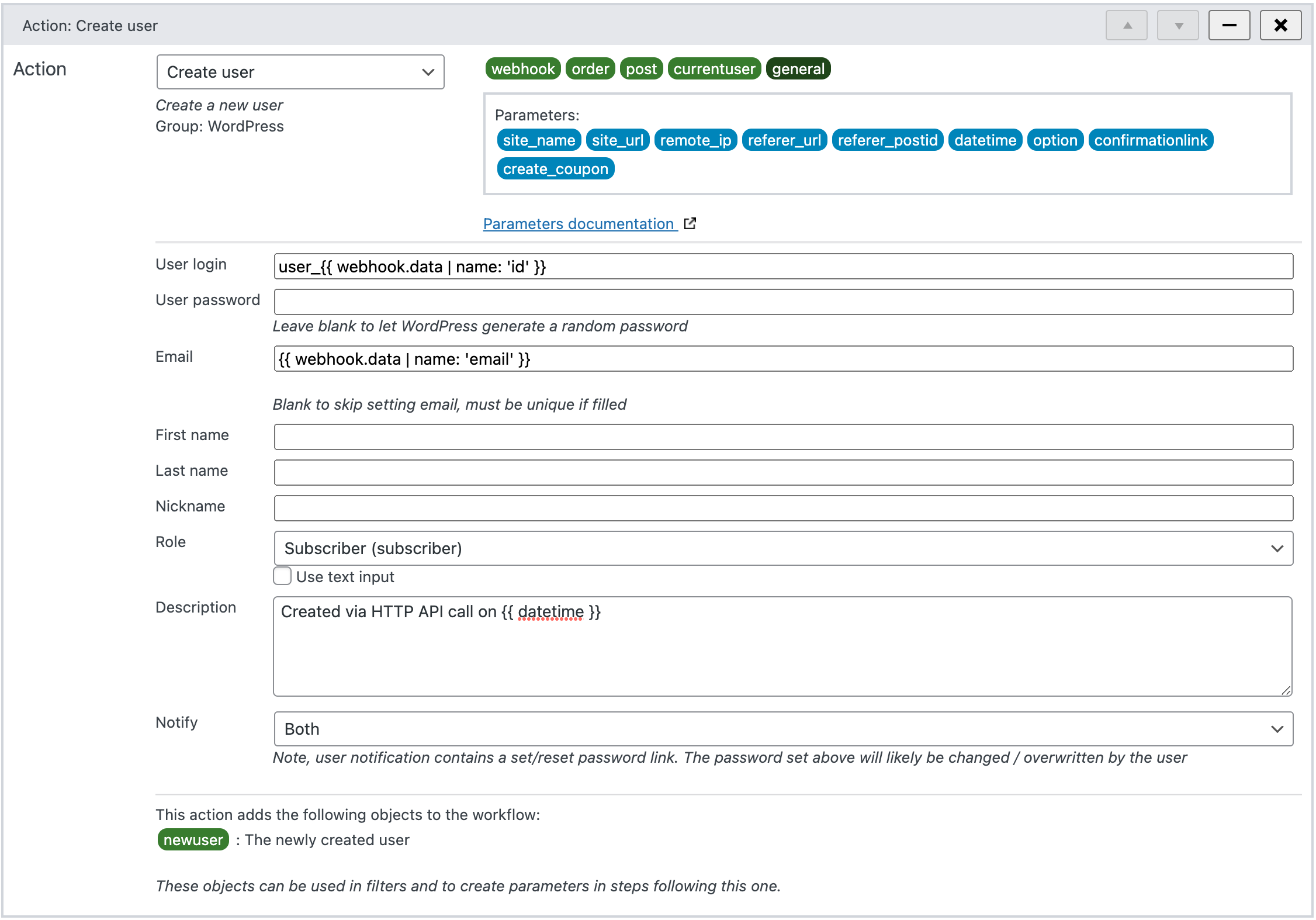Click the referer_postid parameter tag
Viewport: 1316px width, 920px height.
887,140
